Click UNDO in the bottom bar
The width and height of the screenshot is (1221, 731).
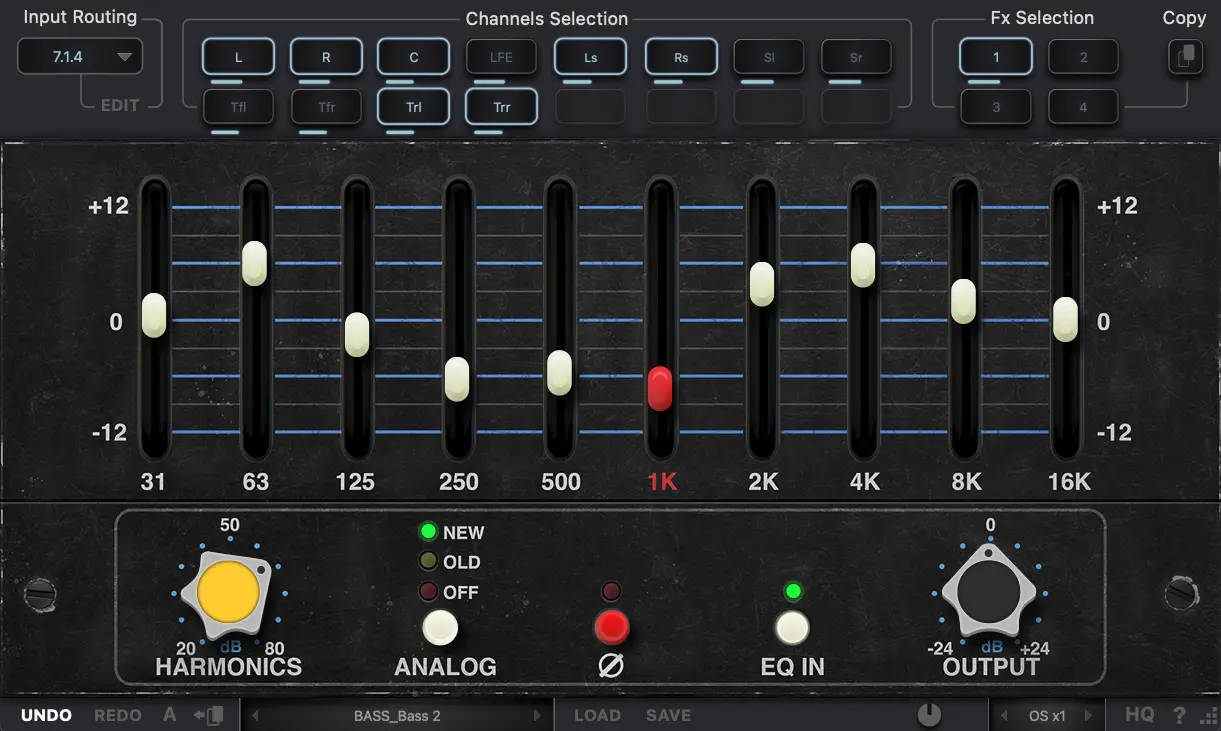[47, 715]
